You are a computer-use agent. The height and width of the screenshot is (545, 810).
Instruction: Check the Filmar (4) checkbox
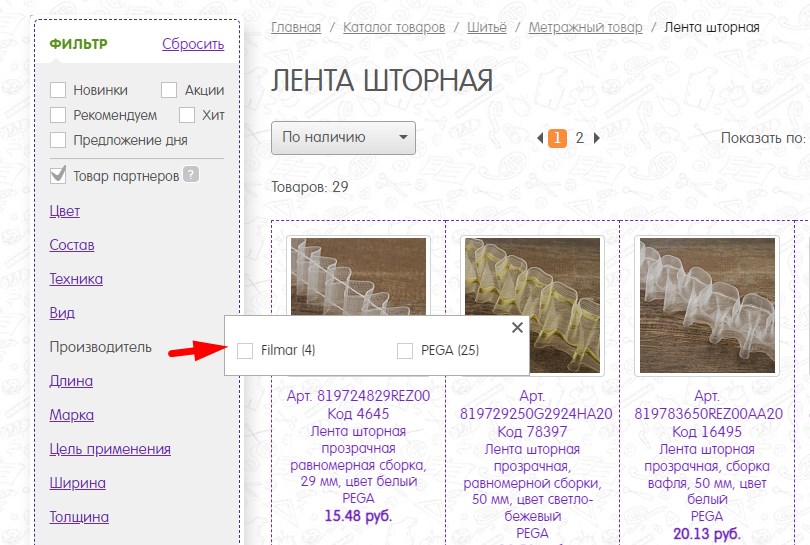click(x=245, y=351)
